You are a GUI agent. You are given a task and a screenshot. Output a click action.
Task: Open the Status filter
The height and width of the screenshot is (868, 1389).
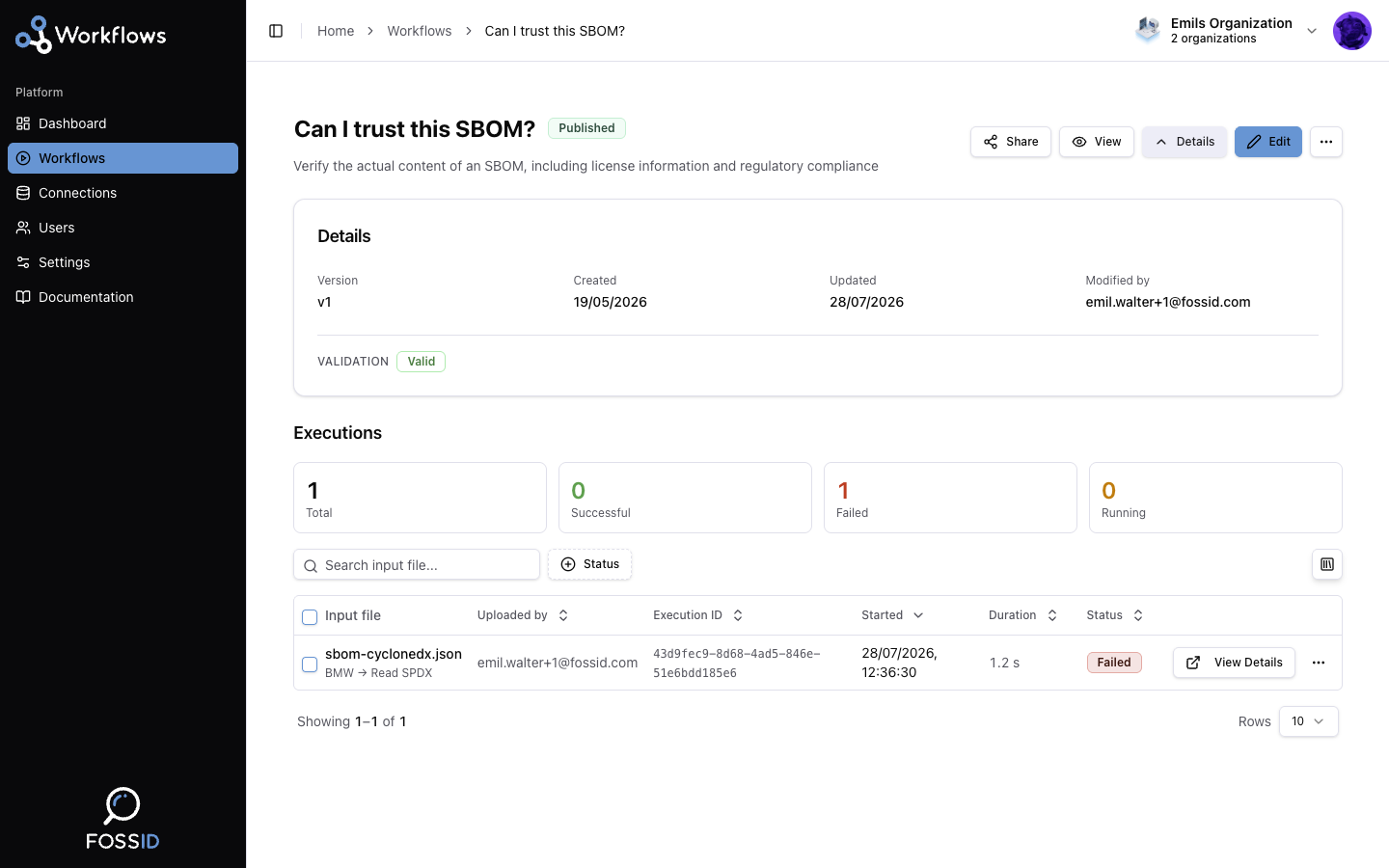[x=589, y=564]
